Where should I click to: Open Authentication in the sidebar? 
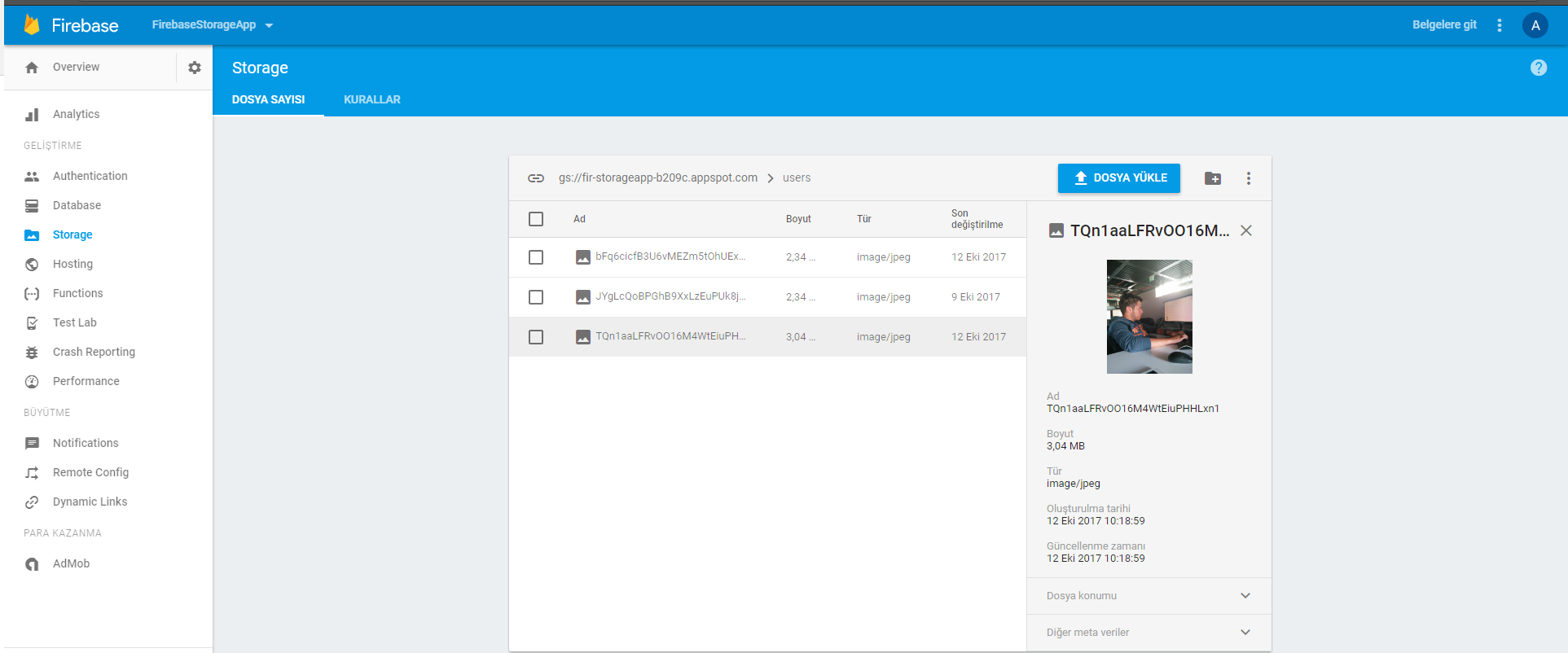coord(90,176)
